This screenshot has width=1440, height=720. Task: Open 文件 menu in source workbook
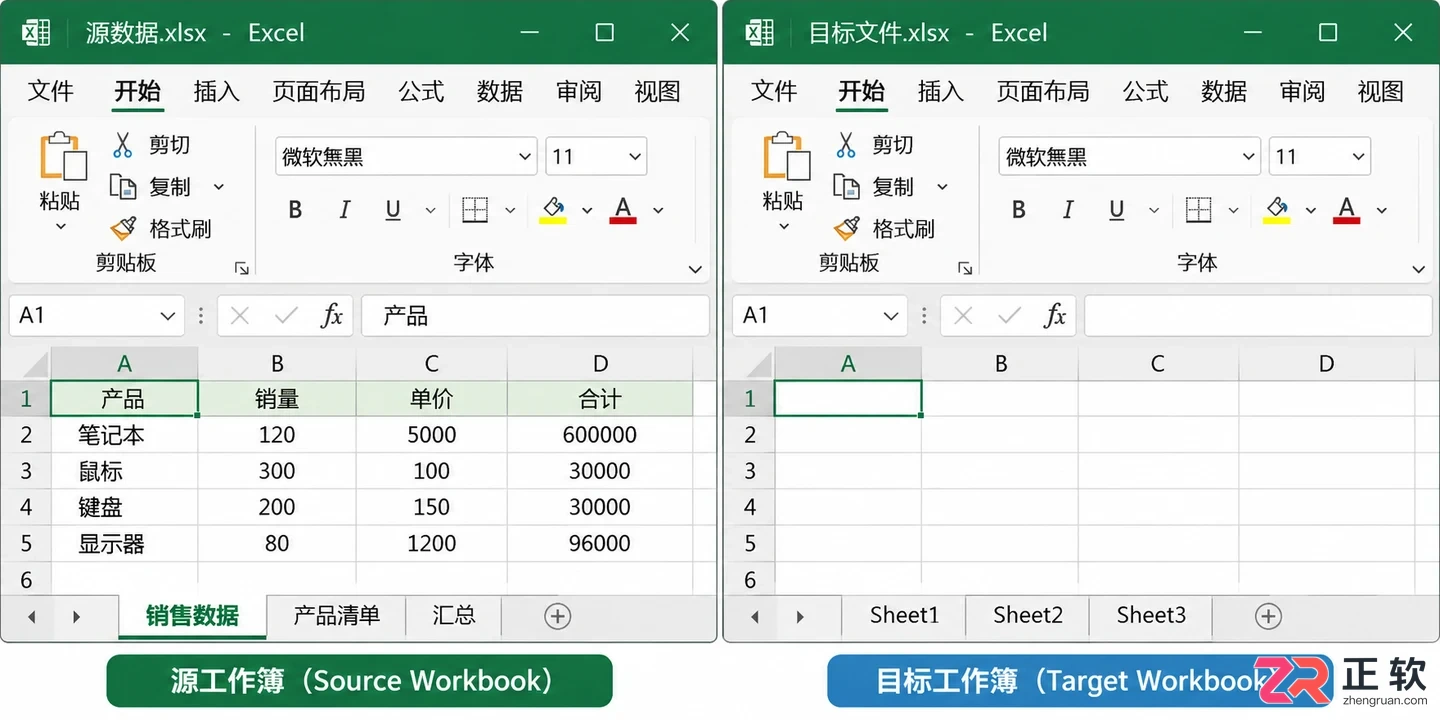pos(51,91)
